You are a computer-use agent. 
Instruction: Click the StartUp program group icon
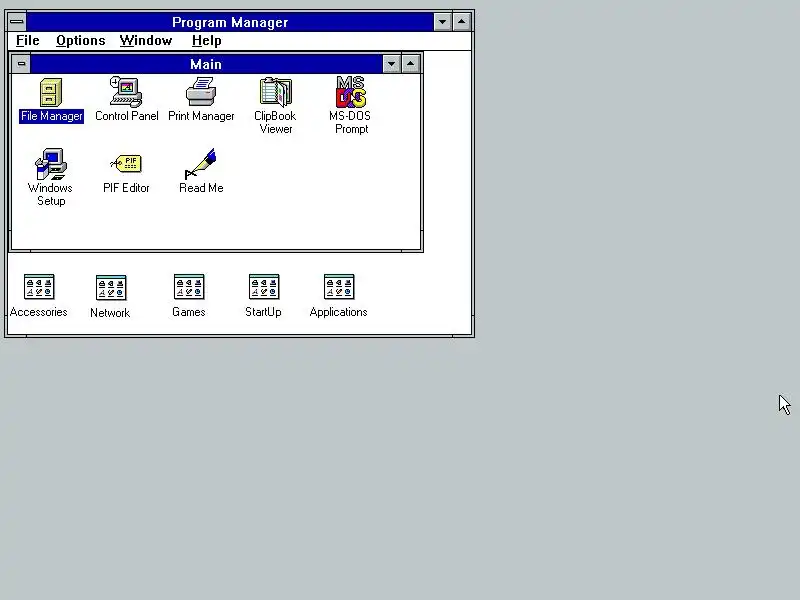pyautogui.click(x=264, y=287)
